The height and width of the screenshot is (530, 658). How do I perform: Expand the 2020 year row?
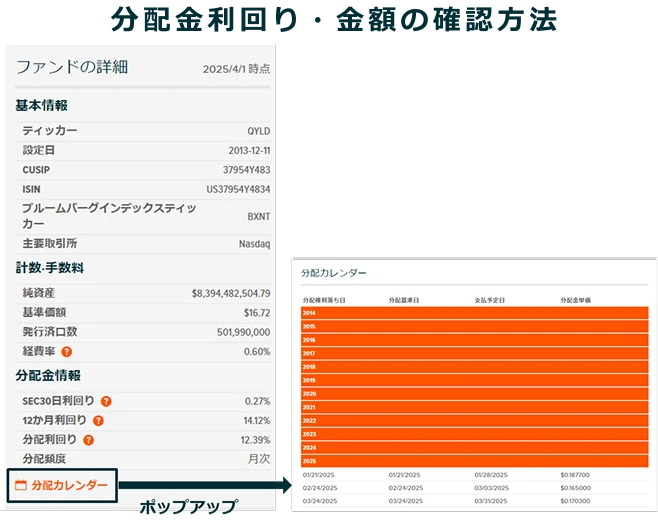point(475,394)
